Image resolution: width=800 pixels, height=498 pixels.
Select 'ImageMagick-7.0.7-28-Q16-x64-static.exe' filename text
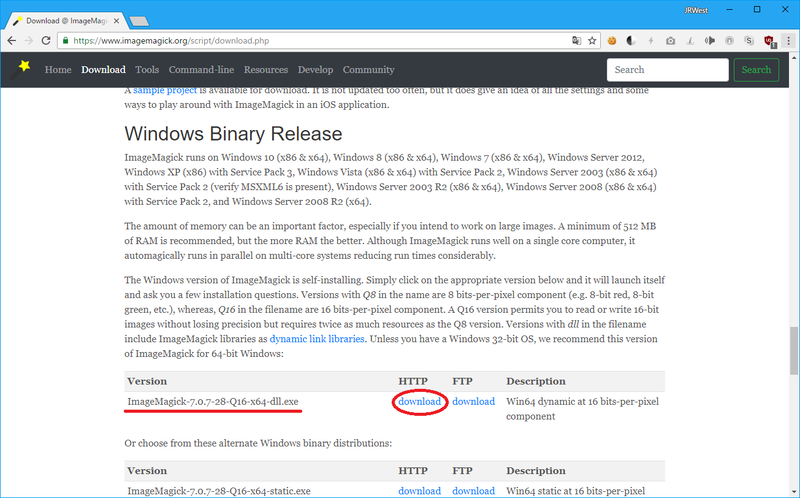coord(219,491)
